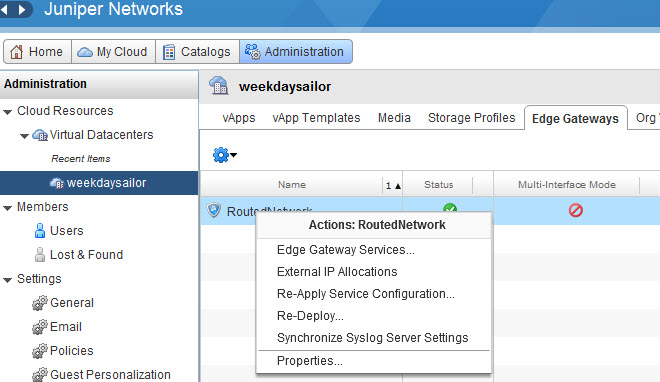Image resolution: width=660 pixels, height=382 pixels.
Task: Click the Recent Items label
Action: click(81, 159)
